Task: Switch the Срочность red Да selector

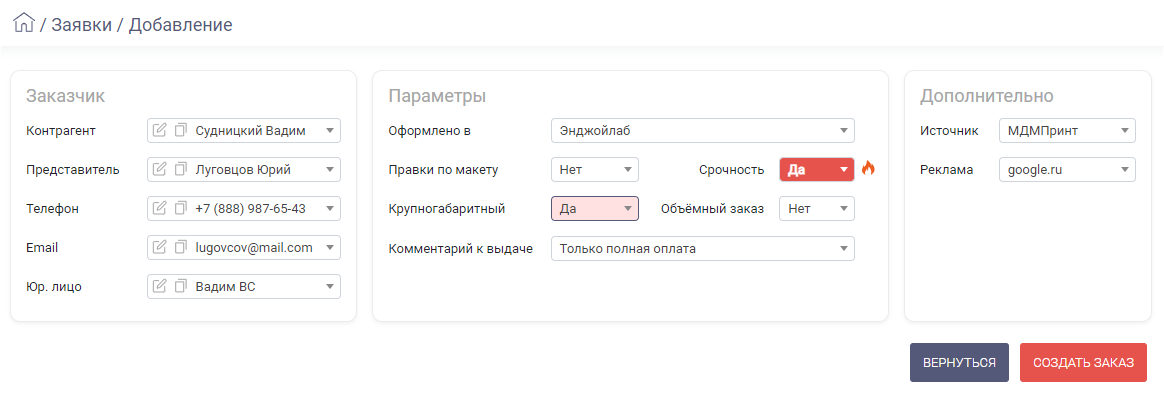Action: tap(817, 169)
